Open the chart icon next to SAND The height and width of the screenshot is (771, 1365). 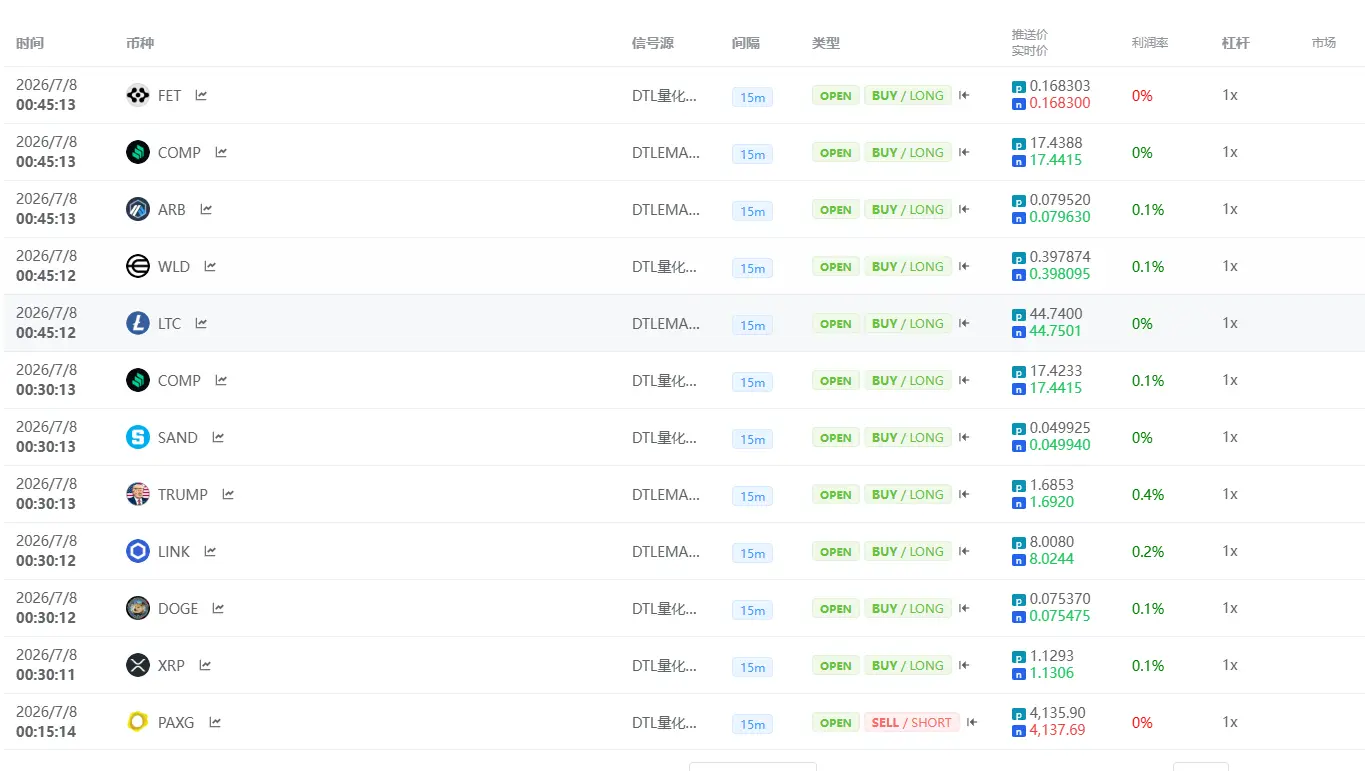click(x=218, y=437)
